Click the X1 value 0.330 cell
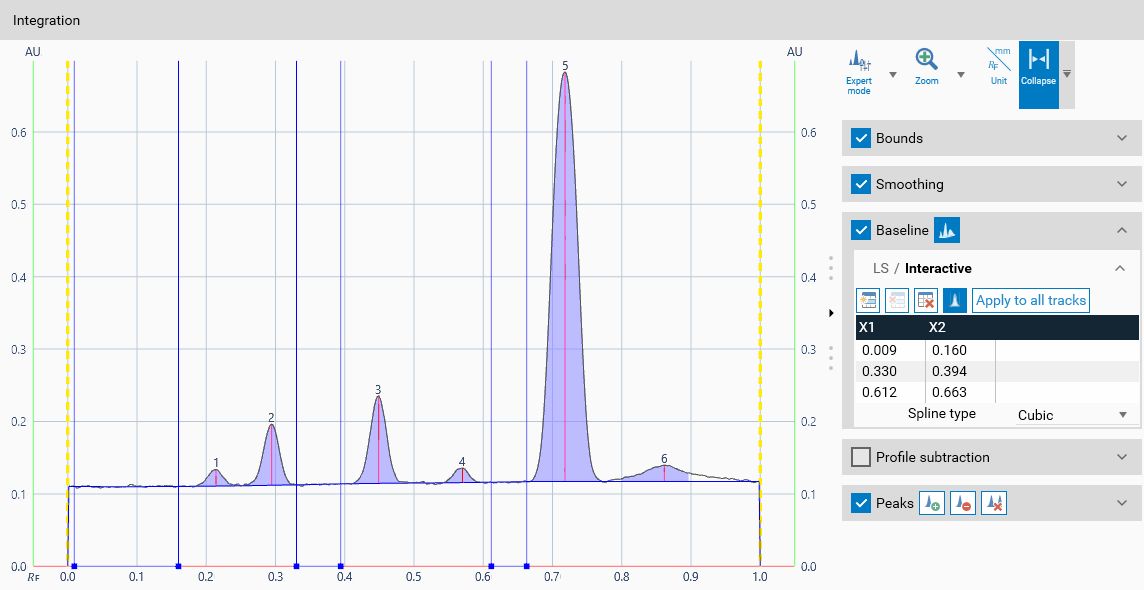This screenshot has width=1144, height=590. (880, 372)
